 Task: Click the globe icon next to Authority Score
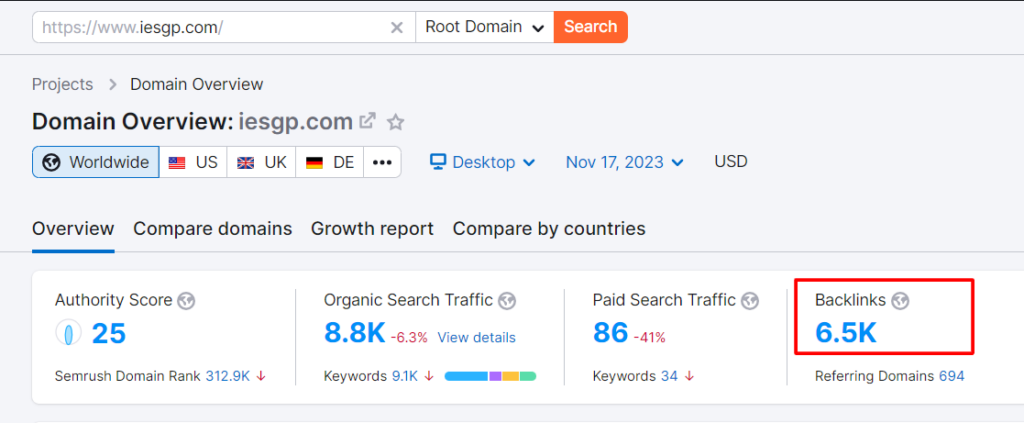coord(187,301)
